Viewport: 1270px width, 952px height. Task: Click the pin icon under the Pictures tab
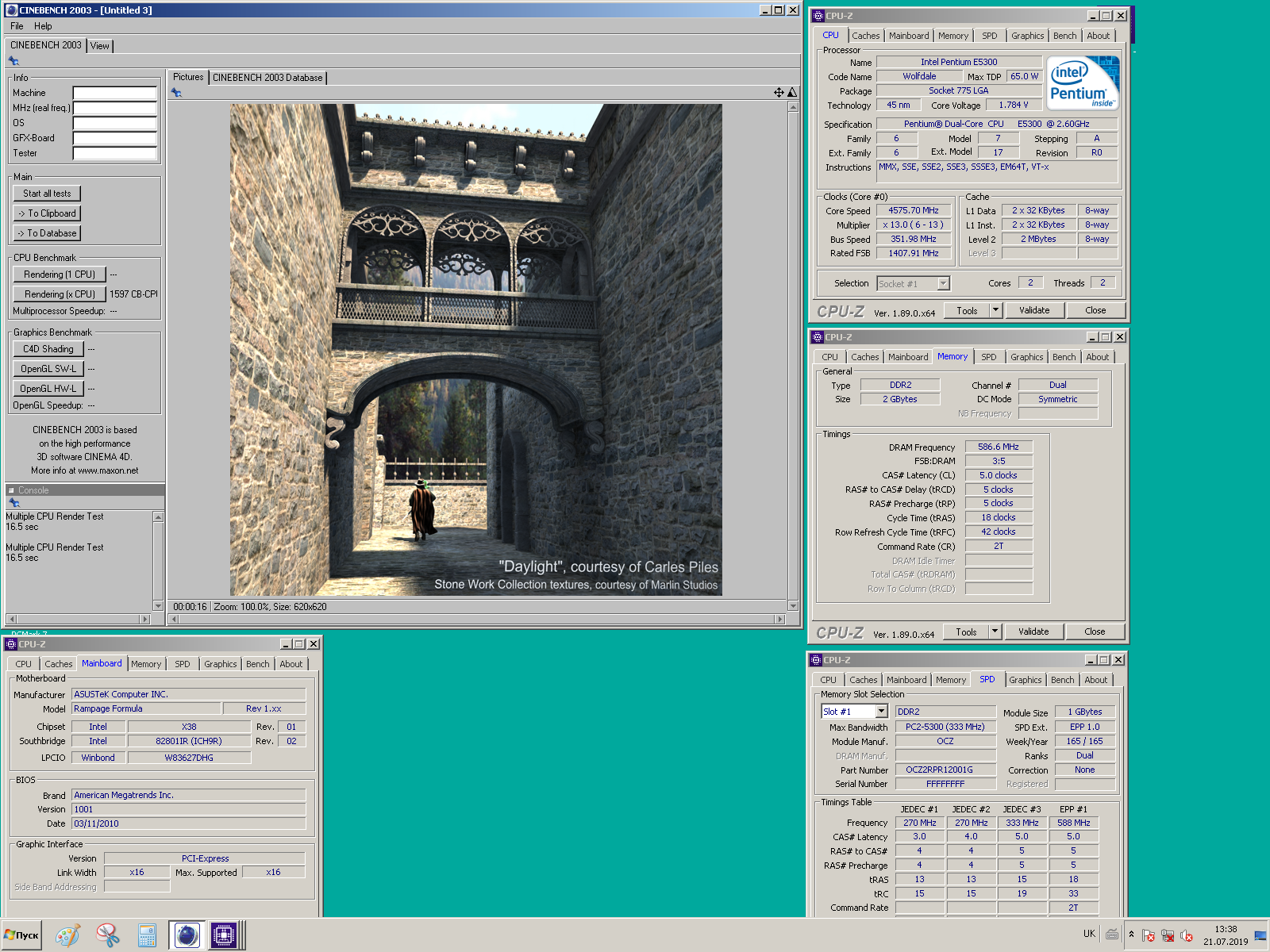pyautogui.click(x=176, y=93)
